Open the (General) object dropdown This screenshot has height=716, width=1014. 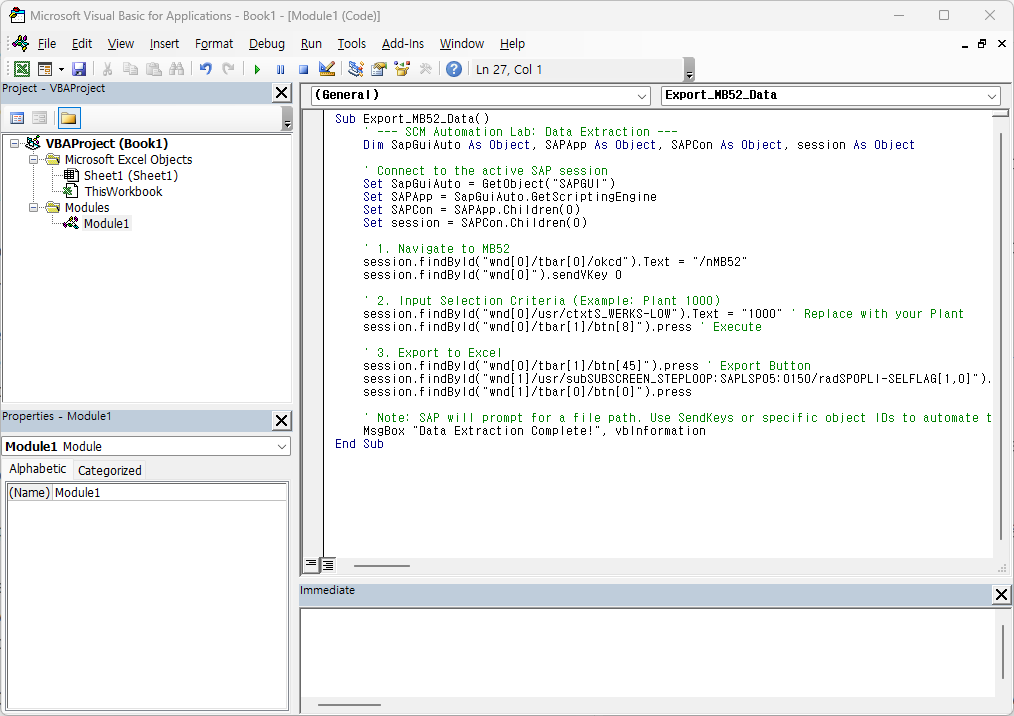(x=641, y=95)
